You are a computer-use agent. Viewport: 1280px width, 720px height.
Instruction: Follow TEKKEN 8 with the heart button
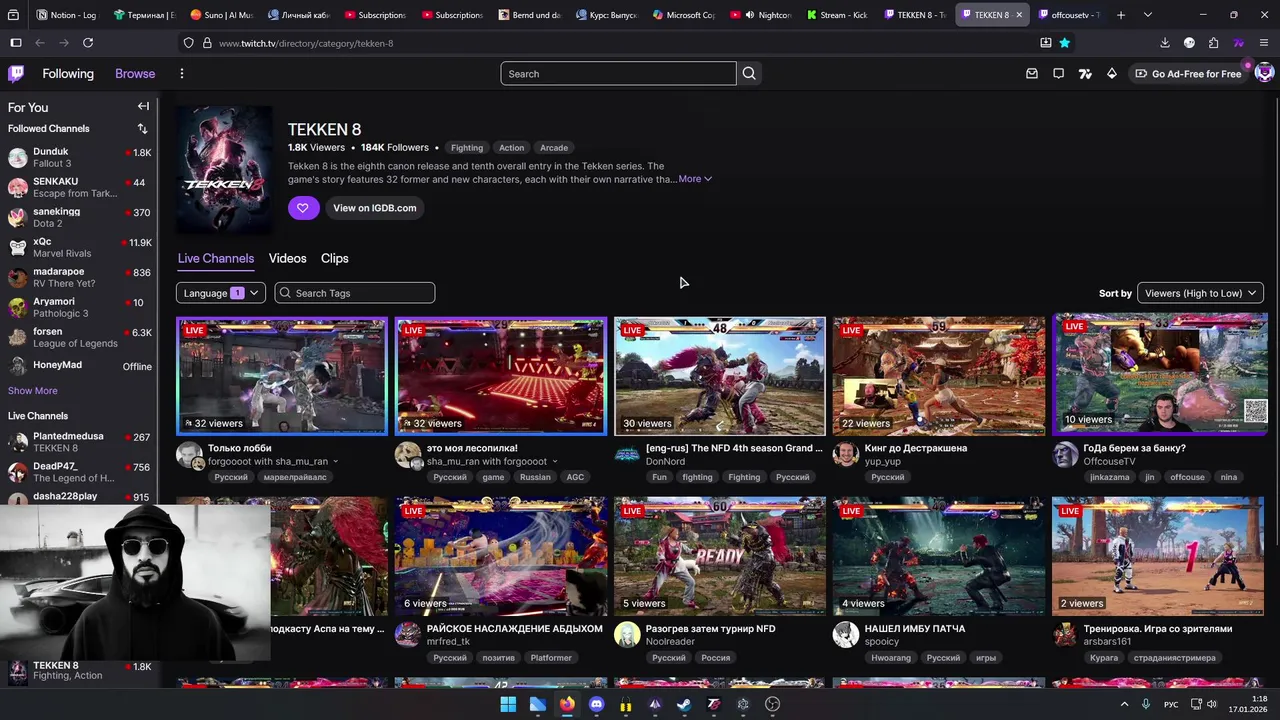point(303,208)
